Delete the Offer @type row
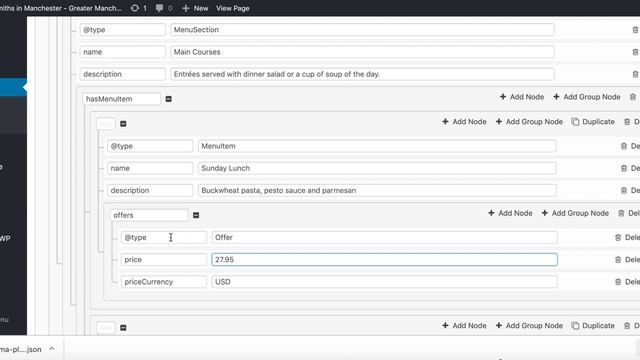Image resolution: width=640 pixels, height=360 pixels. coord(627,238)
